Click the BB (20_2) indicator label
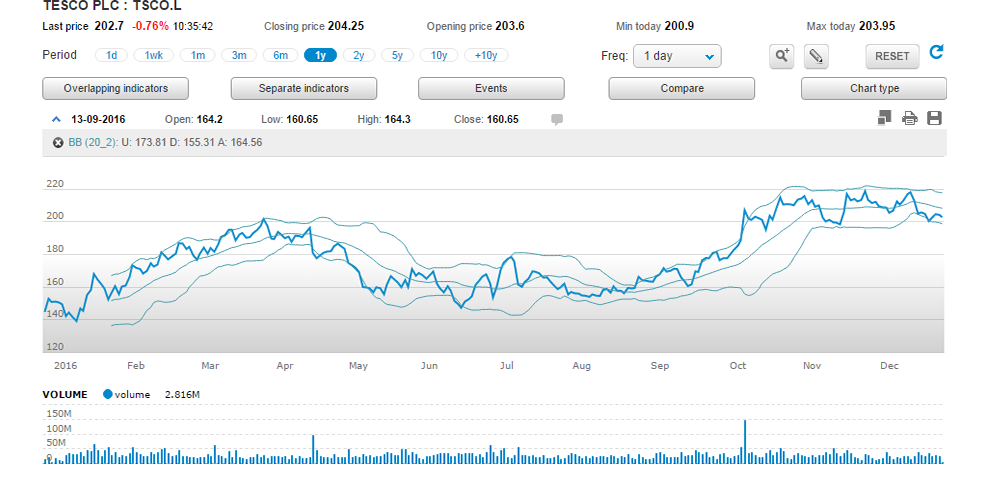Screen dimensions: 988x500 (93, 143)
